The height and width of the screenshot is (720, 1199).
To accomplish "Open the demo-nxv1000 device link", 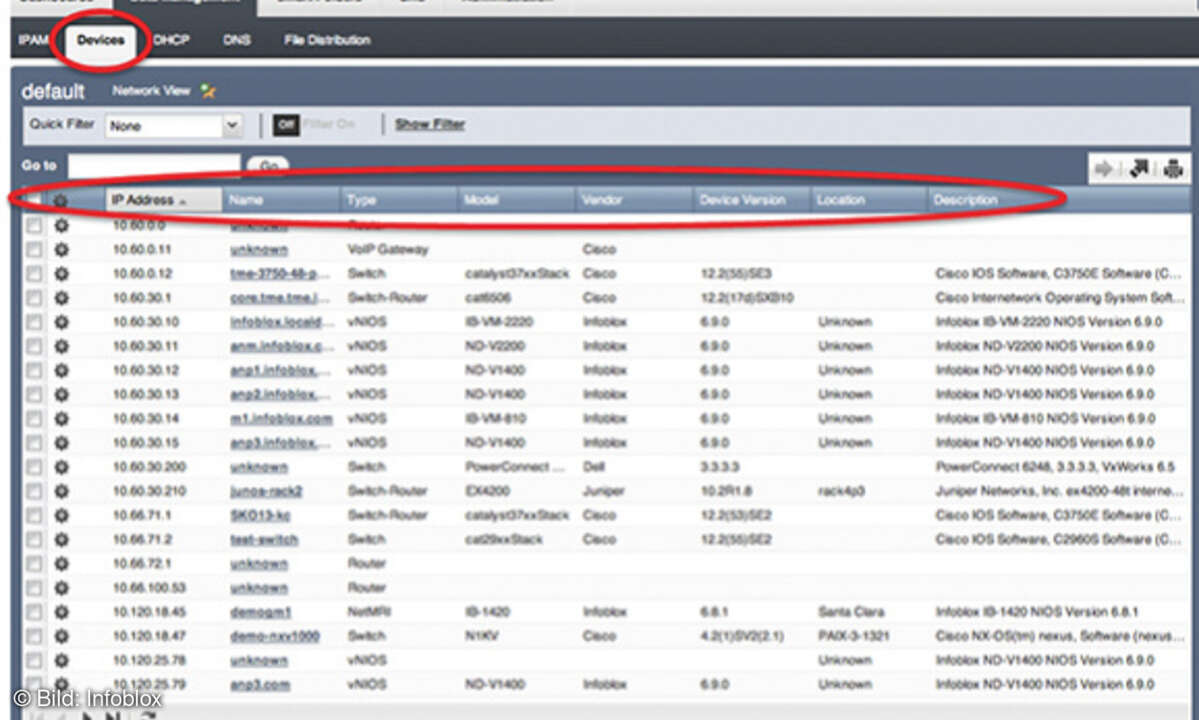I will 275,636.
